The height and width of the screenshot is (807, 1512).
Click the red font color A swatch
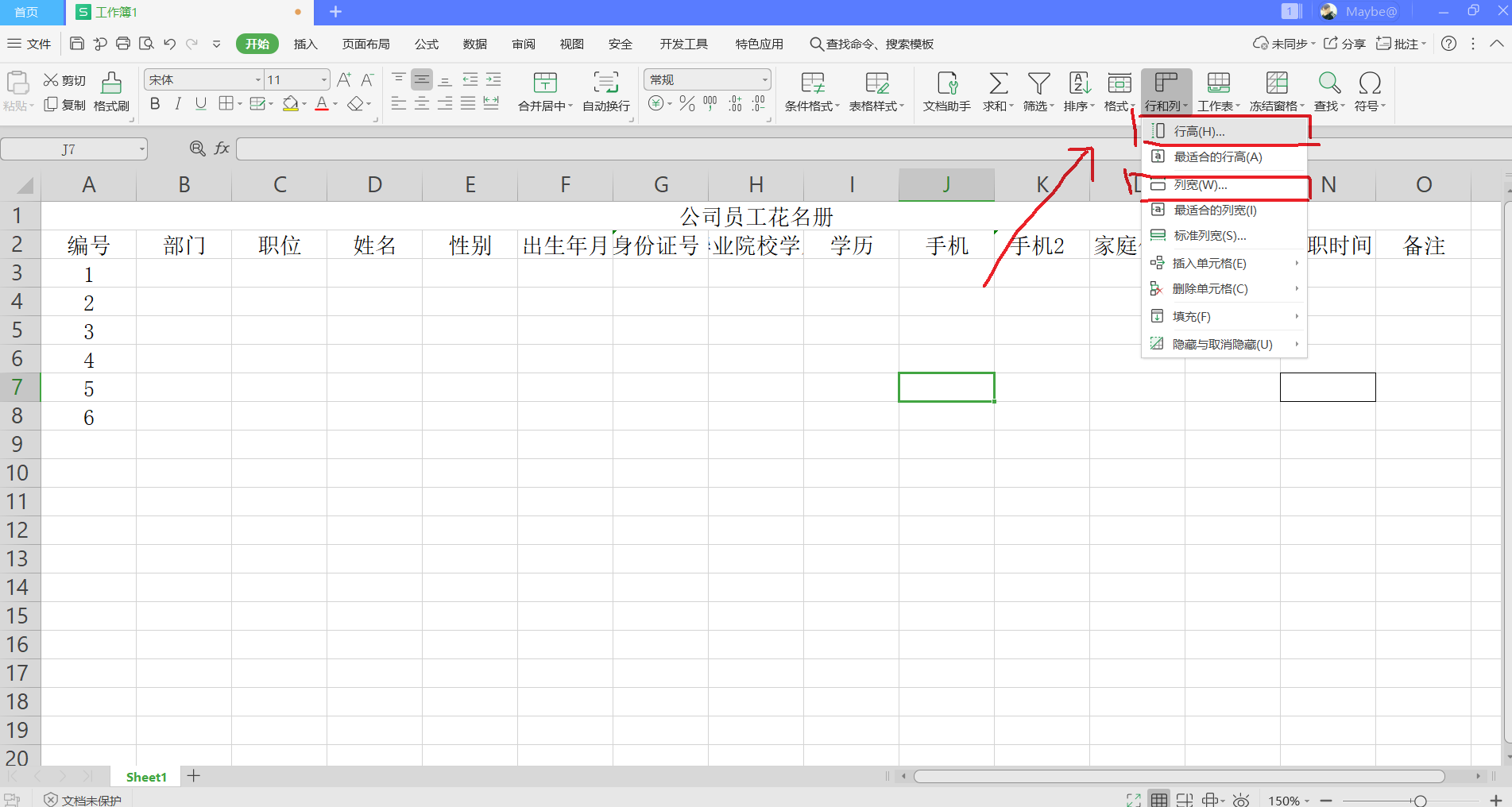pos(322,103)
